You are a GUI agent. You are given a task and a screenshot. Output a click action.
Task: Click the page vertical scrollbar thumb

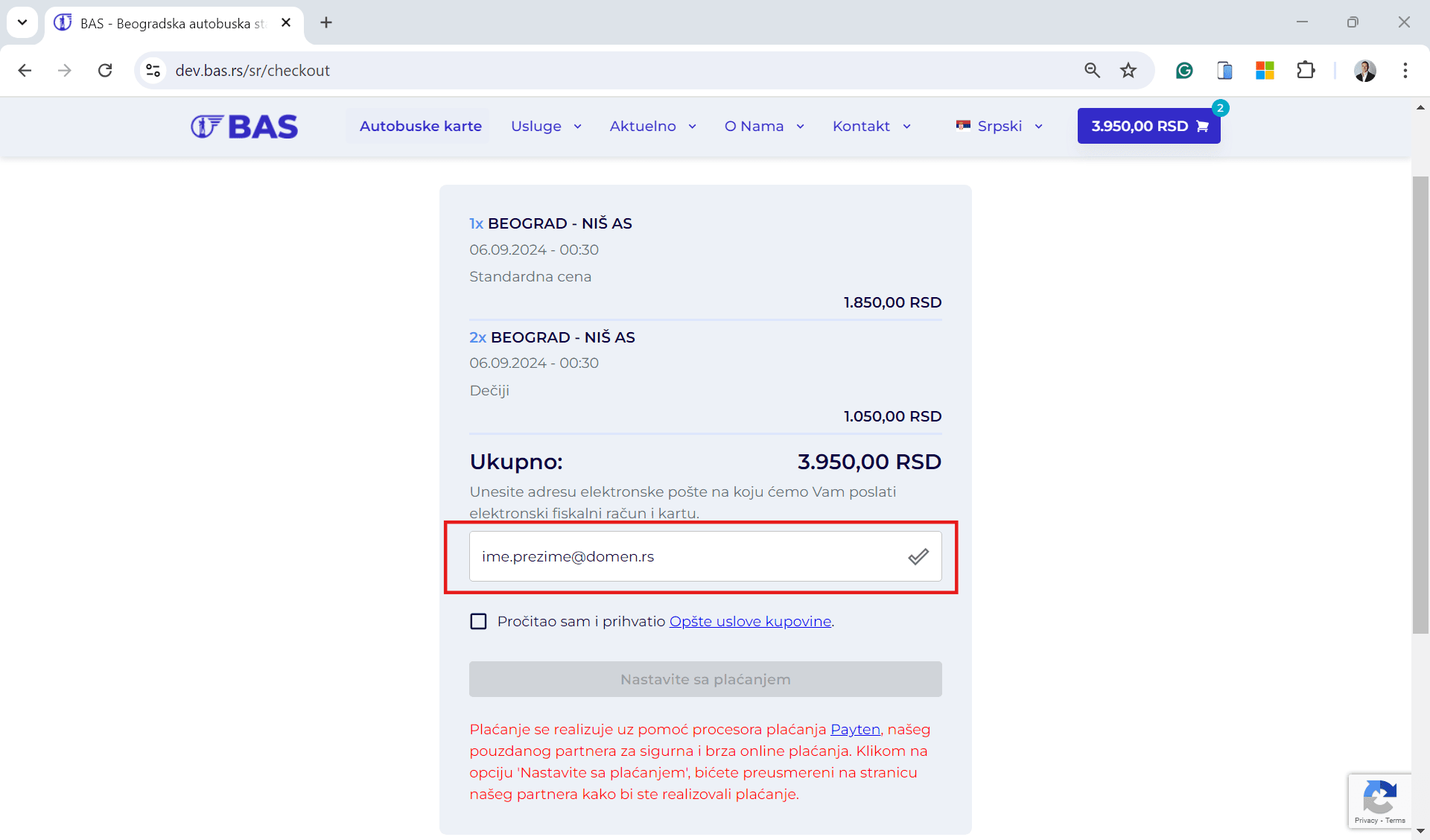[x=1420, y=404]
